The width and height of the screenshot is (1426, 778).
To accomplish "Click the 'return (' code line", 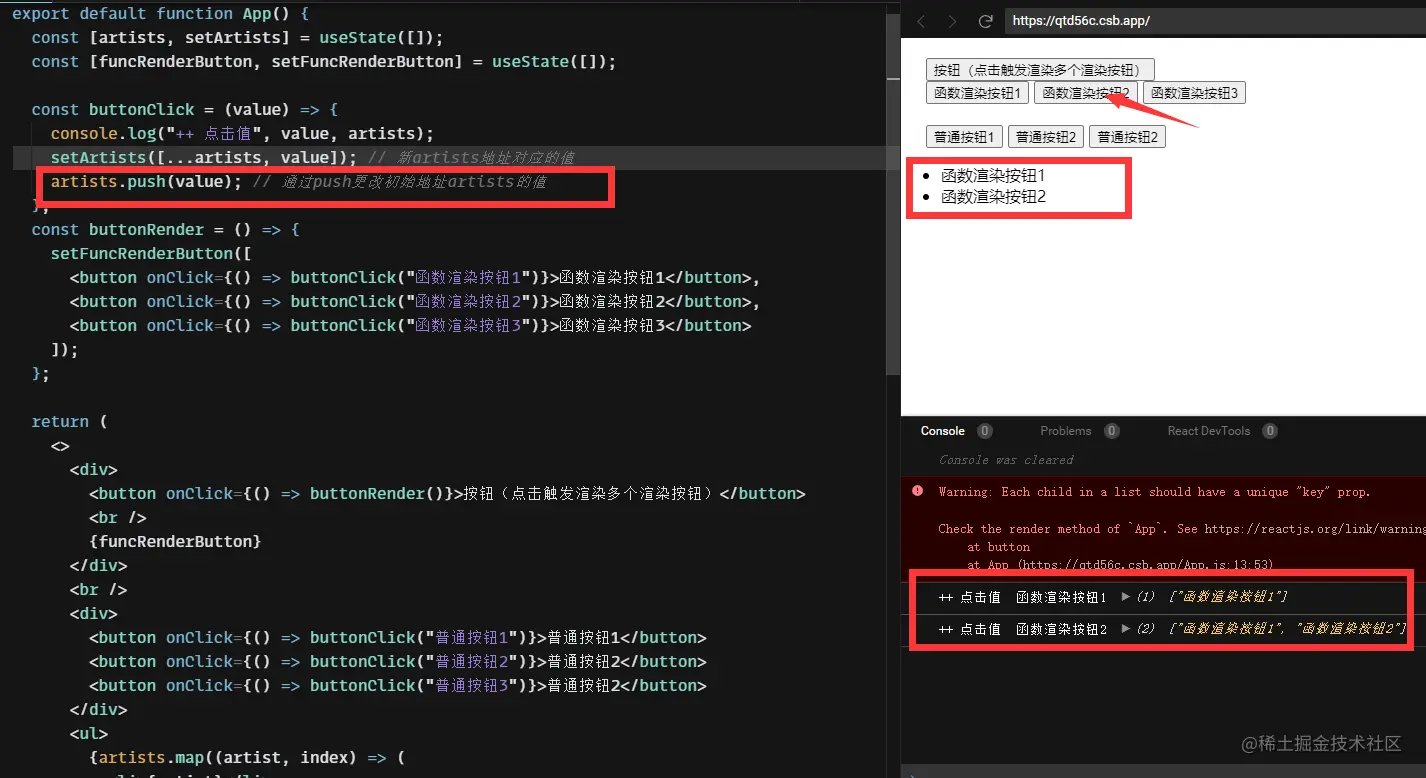I will tap(69, 421).
